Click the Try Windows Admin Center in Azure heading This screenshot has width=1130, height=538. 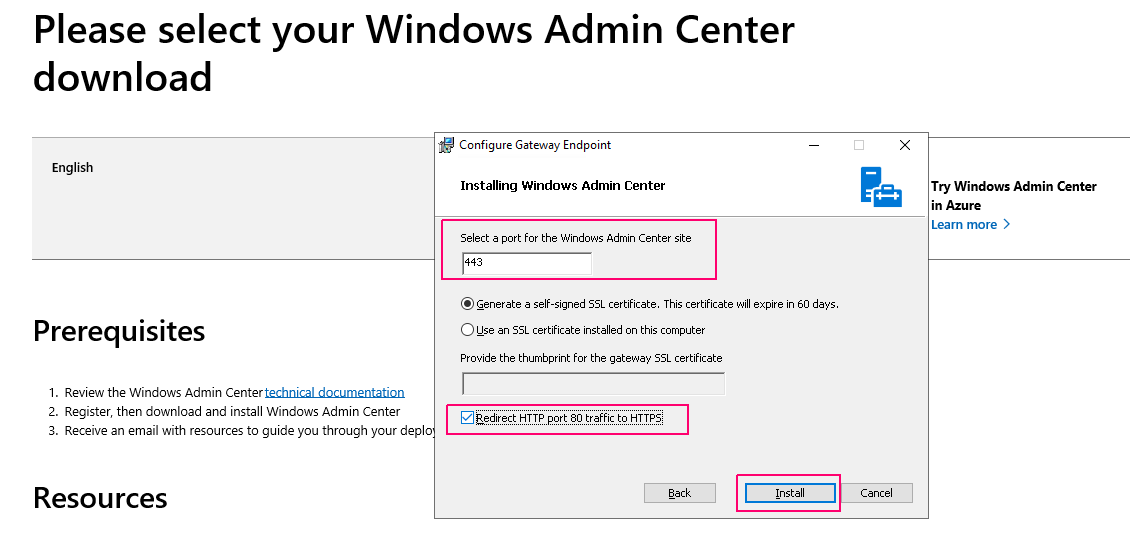click(1013, 195)
